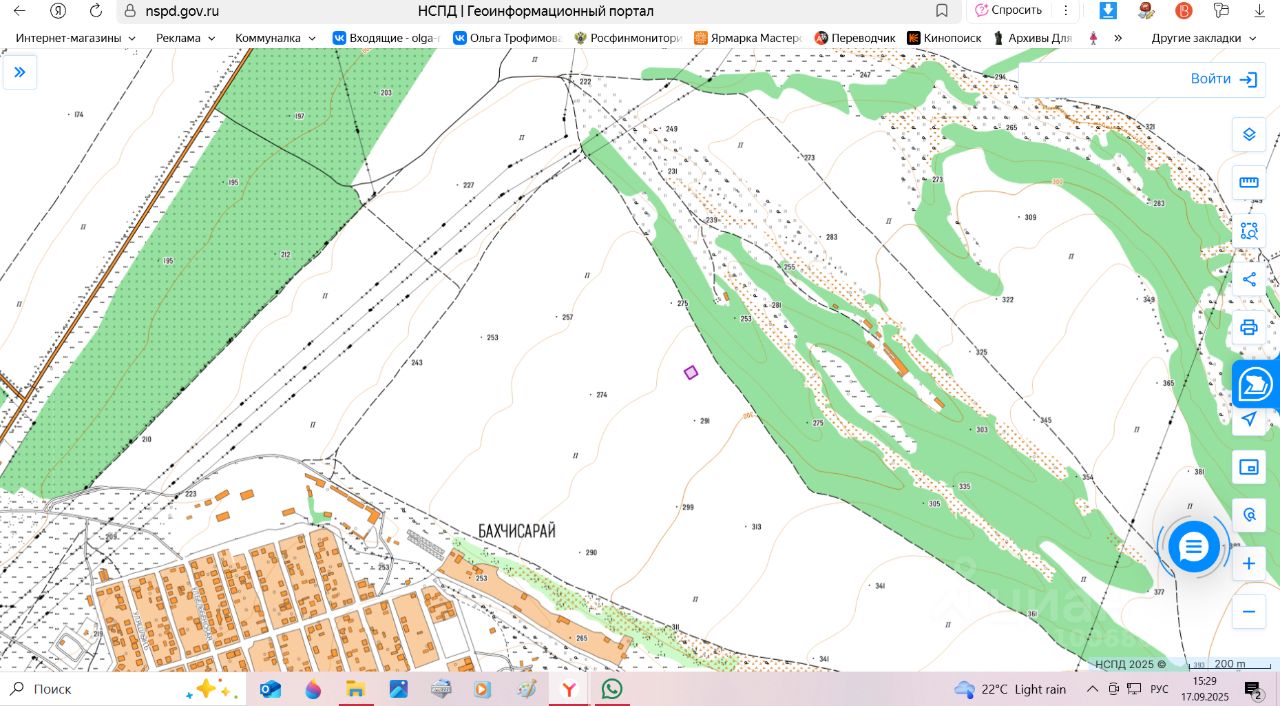Select the ruler measurement tool
Viewport: 1280px width, 706px height.
(x=1248, y=182)
